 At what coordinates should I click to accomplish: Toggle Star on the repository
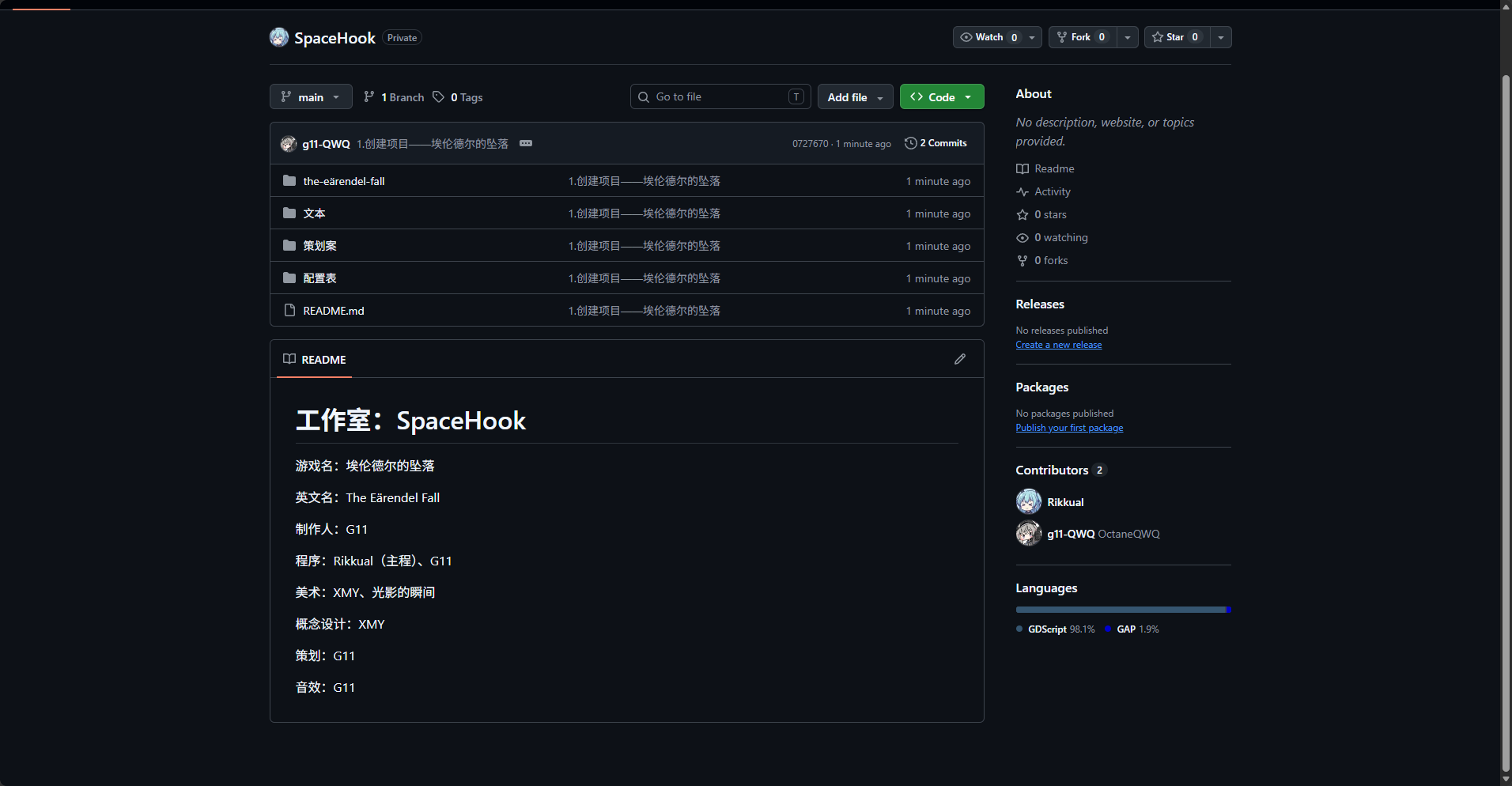tap(1177, 37)
